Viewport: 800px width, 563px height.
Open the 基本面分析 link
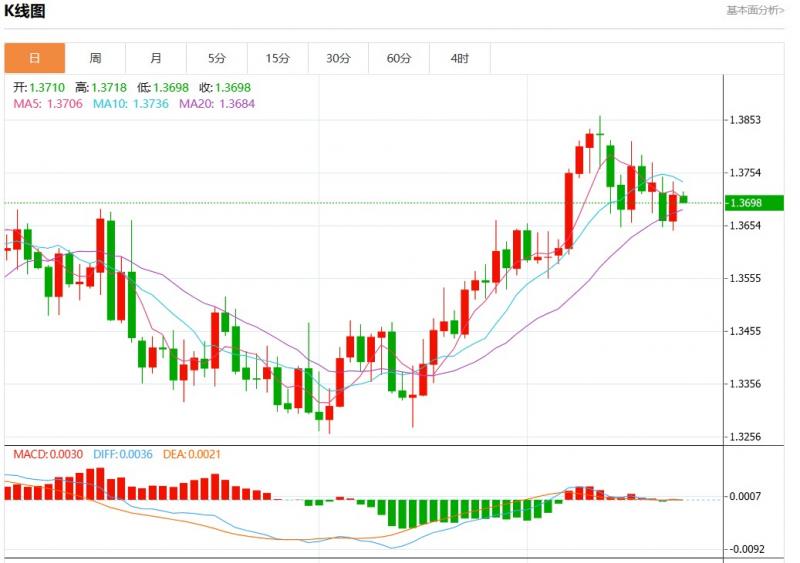755,10
